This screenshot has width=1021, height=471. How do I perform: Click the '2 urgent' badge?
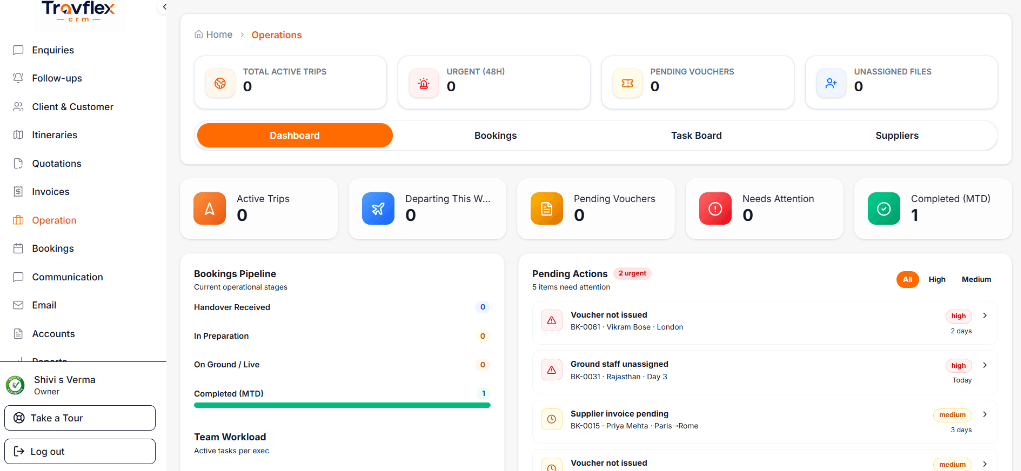click(632, 274)
